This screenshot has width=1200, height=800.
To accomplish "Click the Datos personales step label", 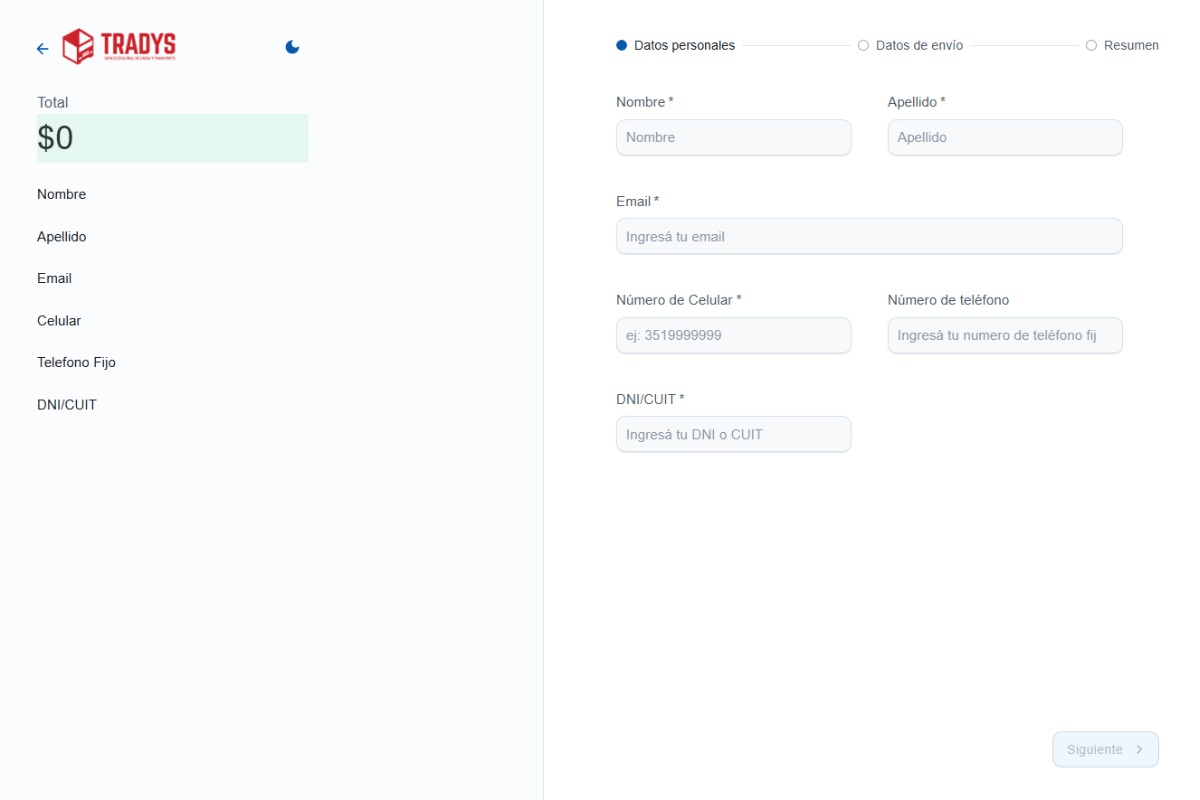I will [684, 45].
